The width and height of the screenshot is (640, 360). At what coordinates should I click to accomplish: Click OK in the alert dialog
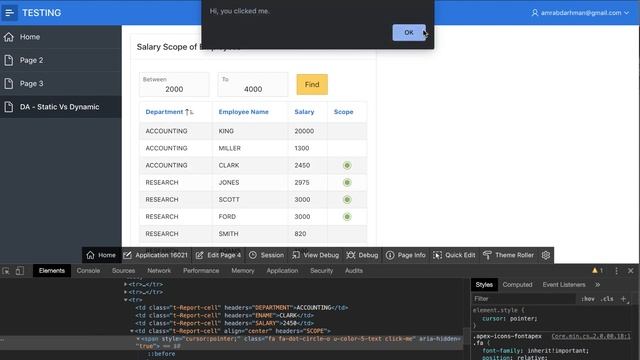click(409, 32)
